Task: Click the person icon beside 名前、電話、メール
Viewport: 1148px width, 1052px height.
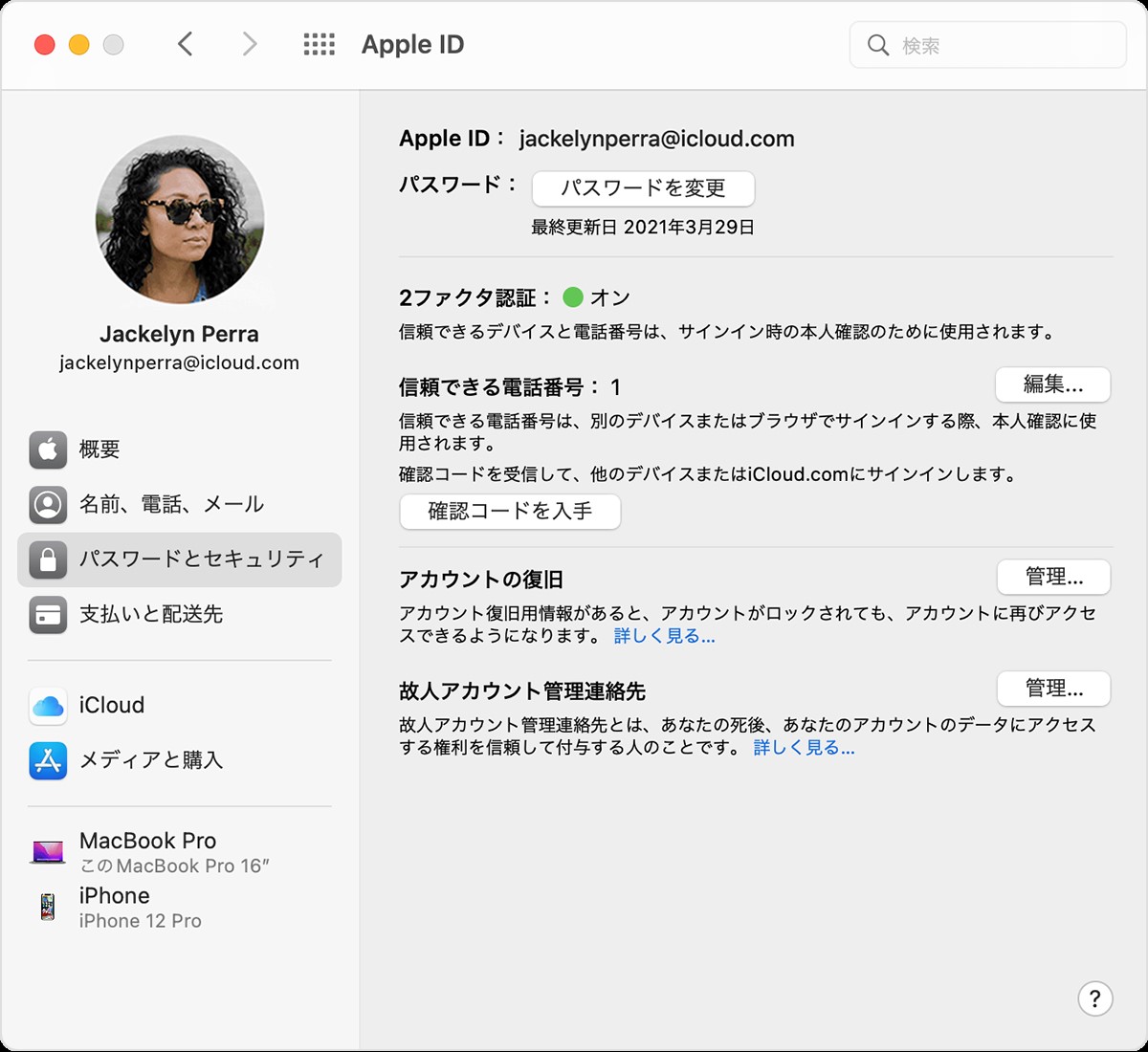Action: pos(48,504)
